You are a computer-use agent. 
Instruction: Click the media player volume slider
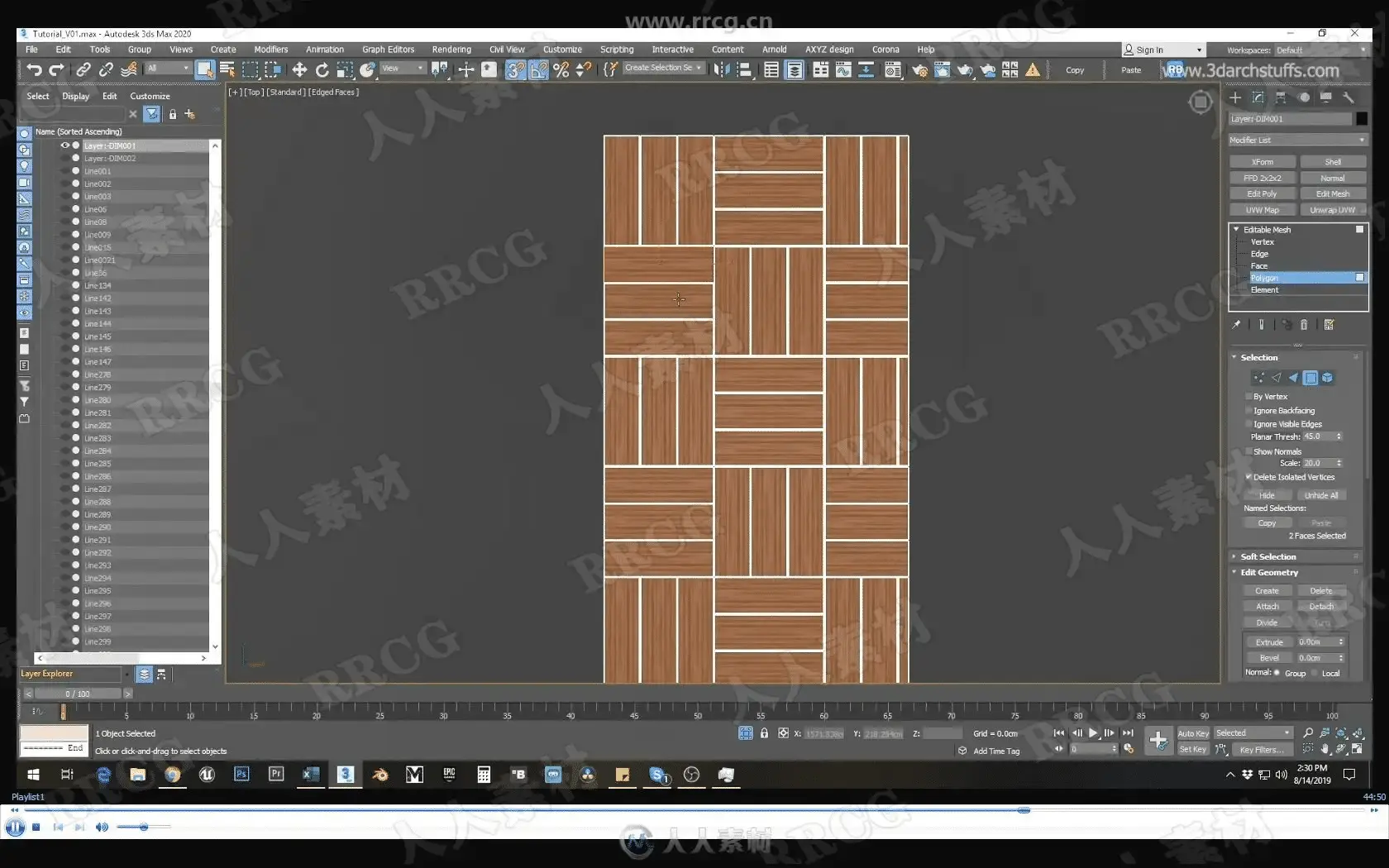[144, 827]
